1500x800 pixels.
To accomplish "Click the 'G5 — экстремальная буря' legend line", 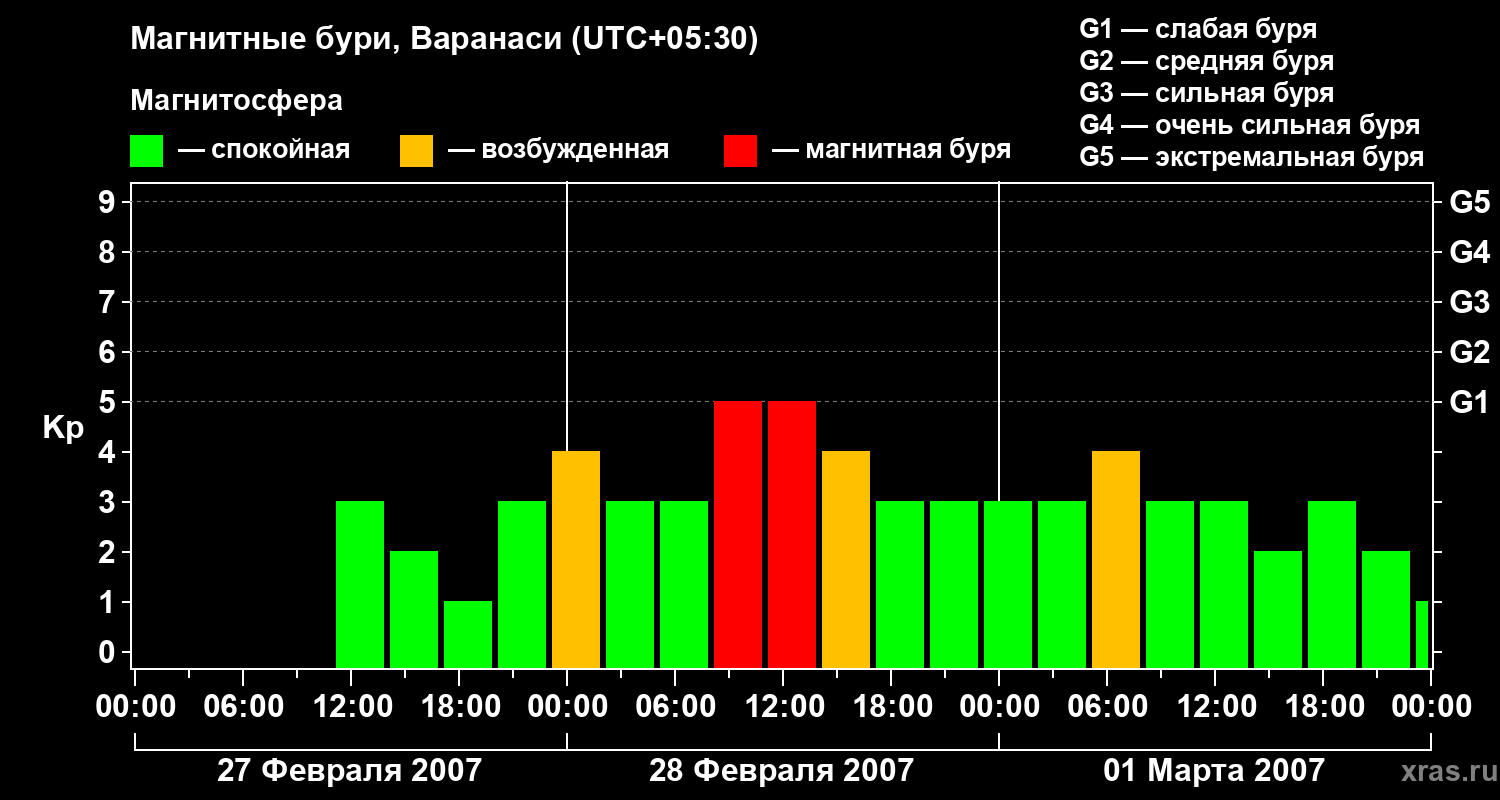I will [1252, 157].
